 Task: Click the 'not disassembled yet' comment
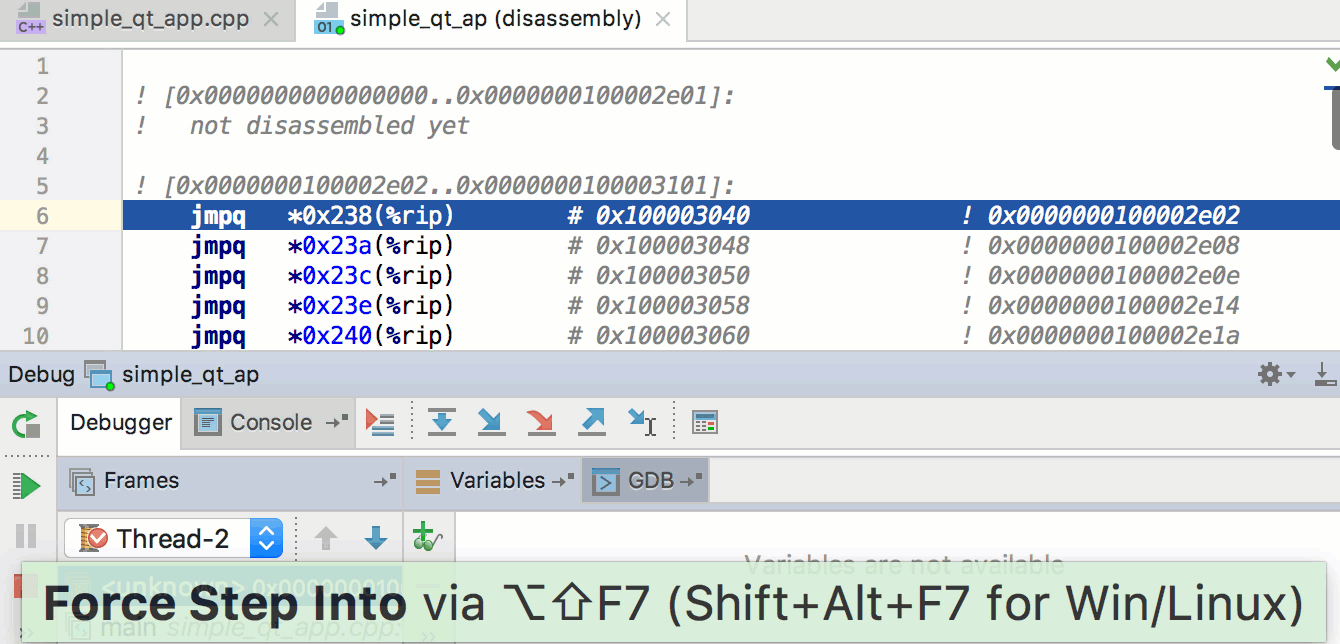(x=329, y=126)
